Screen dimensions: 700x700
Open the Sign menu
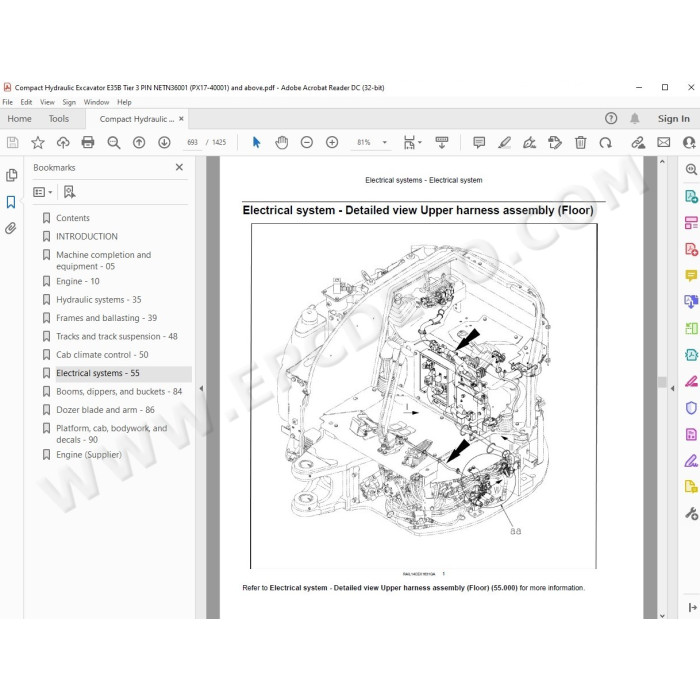click(x=69, y=102)
